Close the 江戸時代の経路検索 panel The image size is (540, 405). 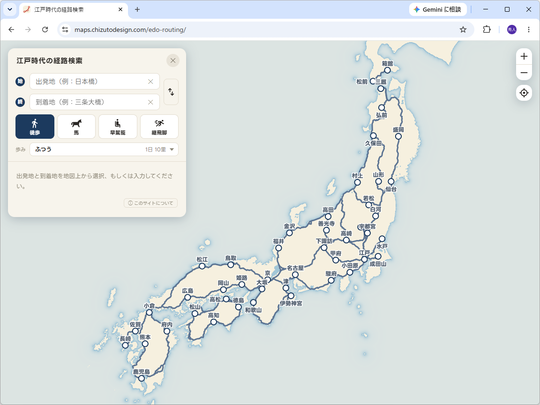click(x=173, y=61)
